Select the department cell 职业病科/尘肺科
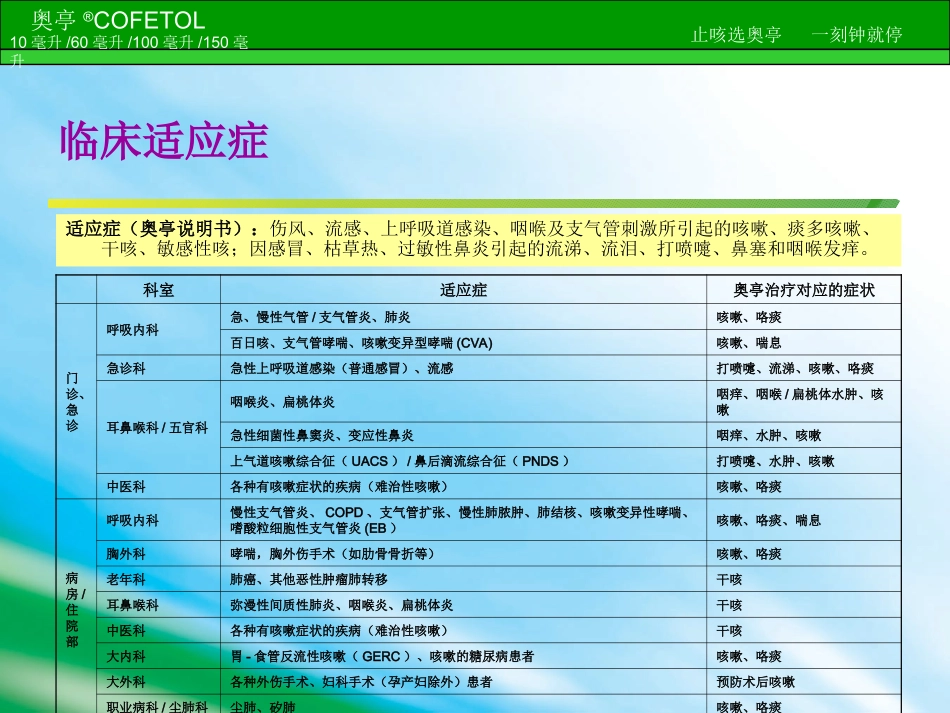This screenshot has width=950, height=713. coord(158,706)
